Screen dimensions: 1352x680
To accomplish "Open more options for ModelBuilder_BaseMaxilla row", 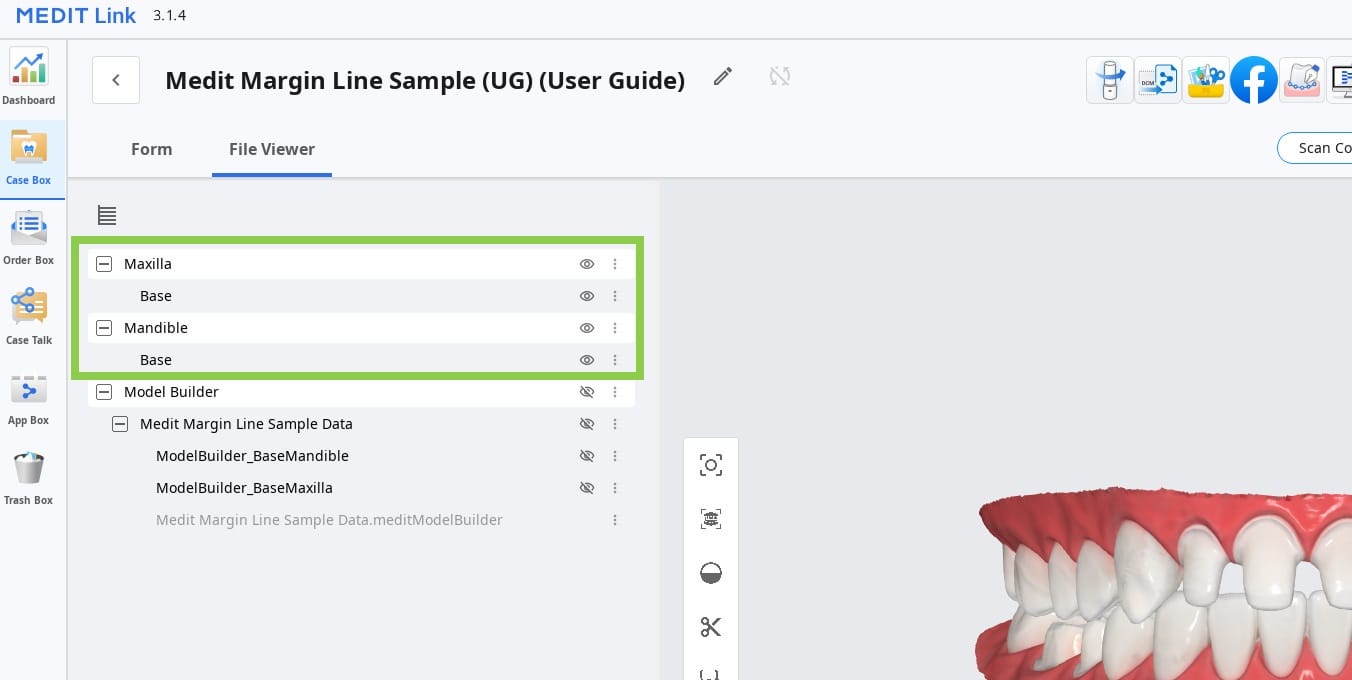I will (615, 488).
